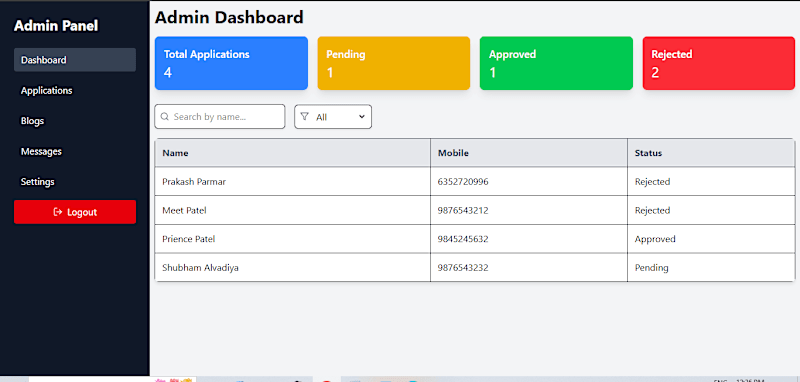800x382 pixels.
Task: Select the green Approved card
Action: tap(556, 63)
